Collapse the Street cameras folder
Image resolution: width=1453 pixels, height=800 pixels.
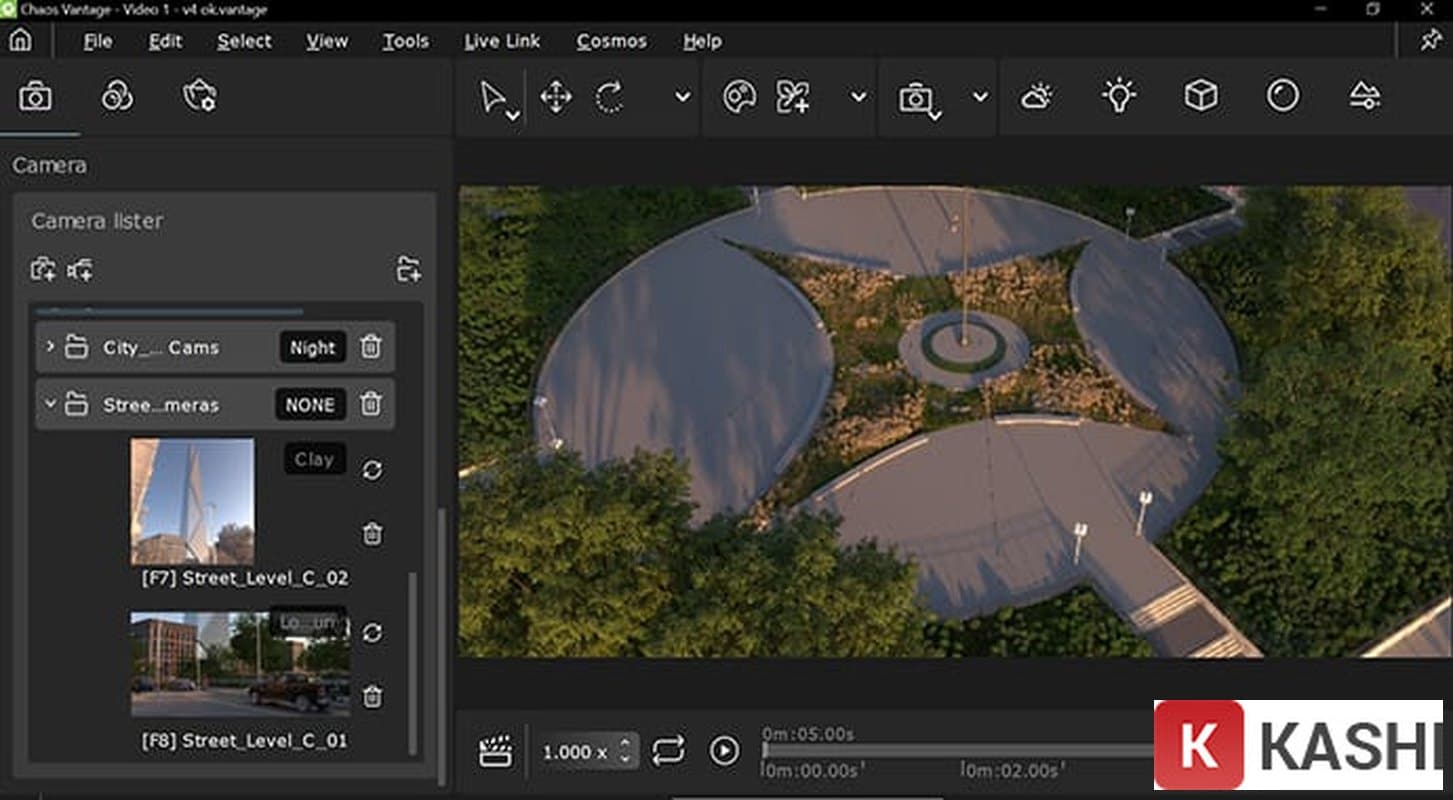[x=50, y=405]
